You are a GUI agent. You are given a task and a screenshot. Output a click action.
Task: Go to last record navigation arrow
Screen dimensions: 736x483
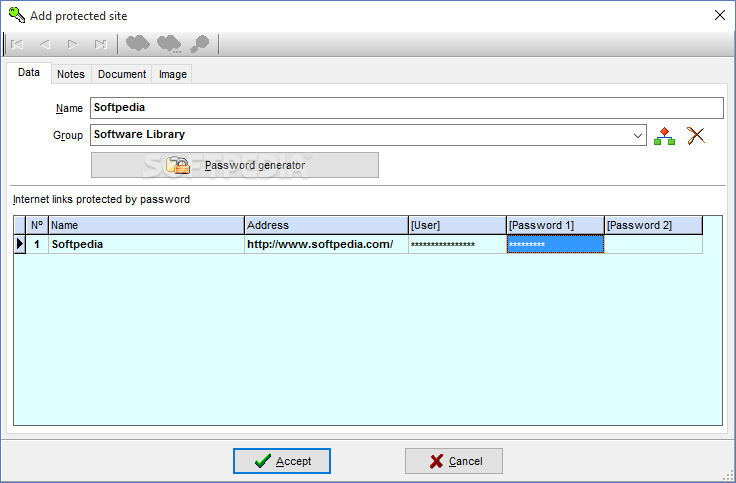(100, 44)
